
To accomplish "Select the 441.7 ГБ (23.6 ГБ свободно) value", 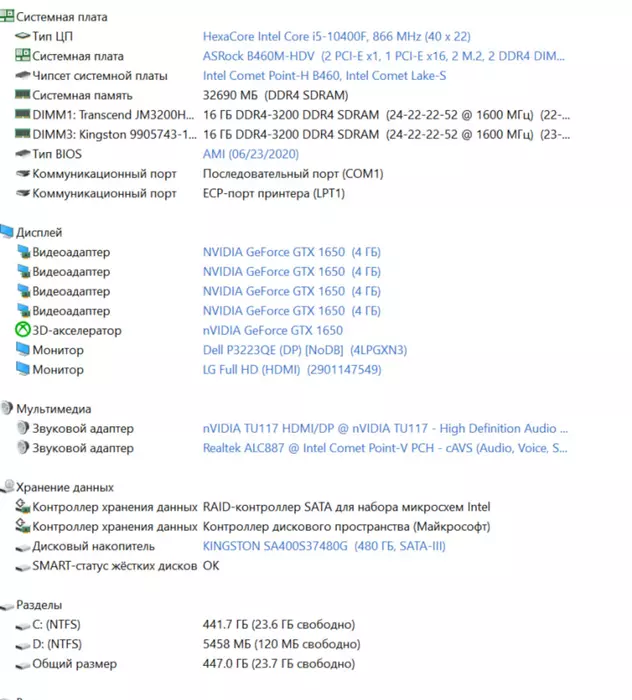I will tap(279, 625).
